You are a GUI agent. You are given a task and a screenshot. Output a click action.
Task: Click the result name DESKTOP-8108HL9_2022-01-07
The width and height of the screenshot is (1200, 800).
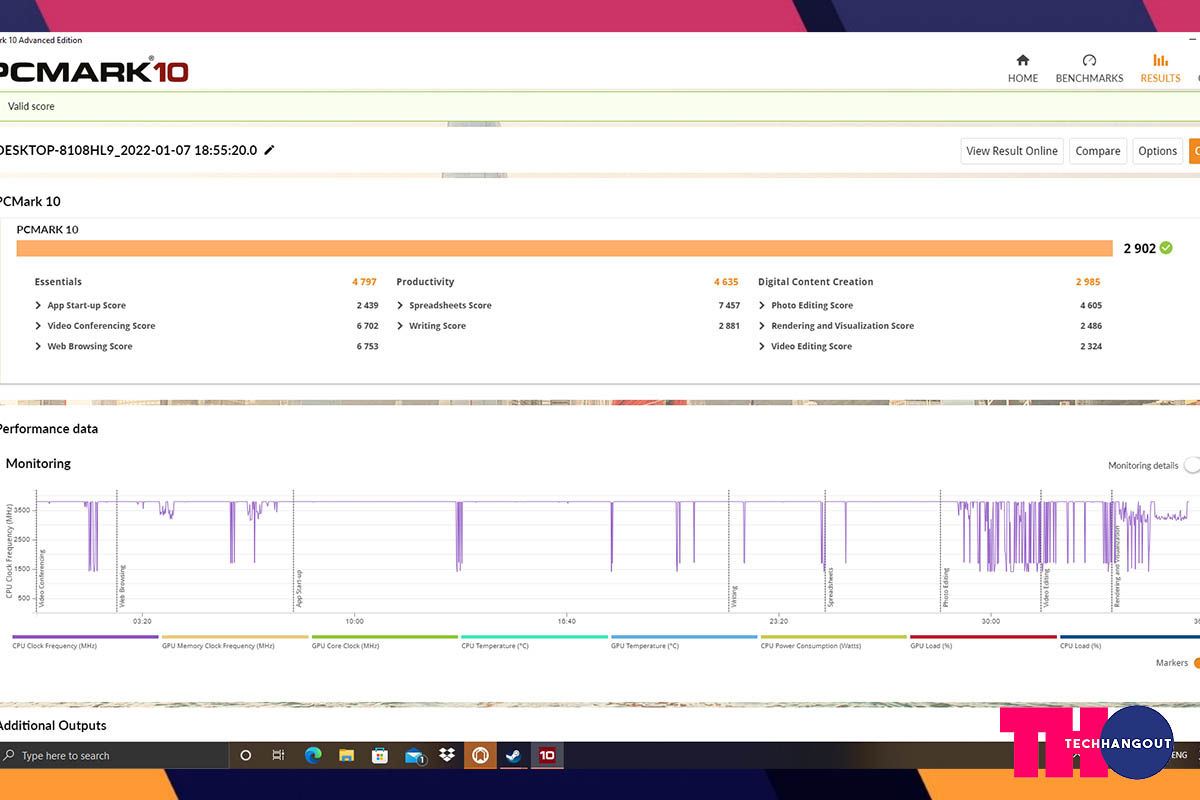[129, 150]
